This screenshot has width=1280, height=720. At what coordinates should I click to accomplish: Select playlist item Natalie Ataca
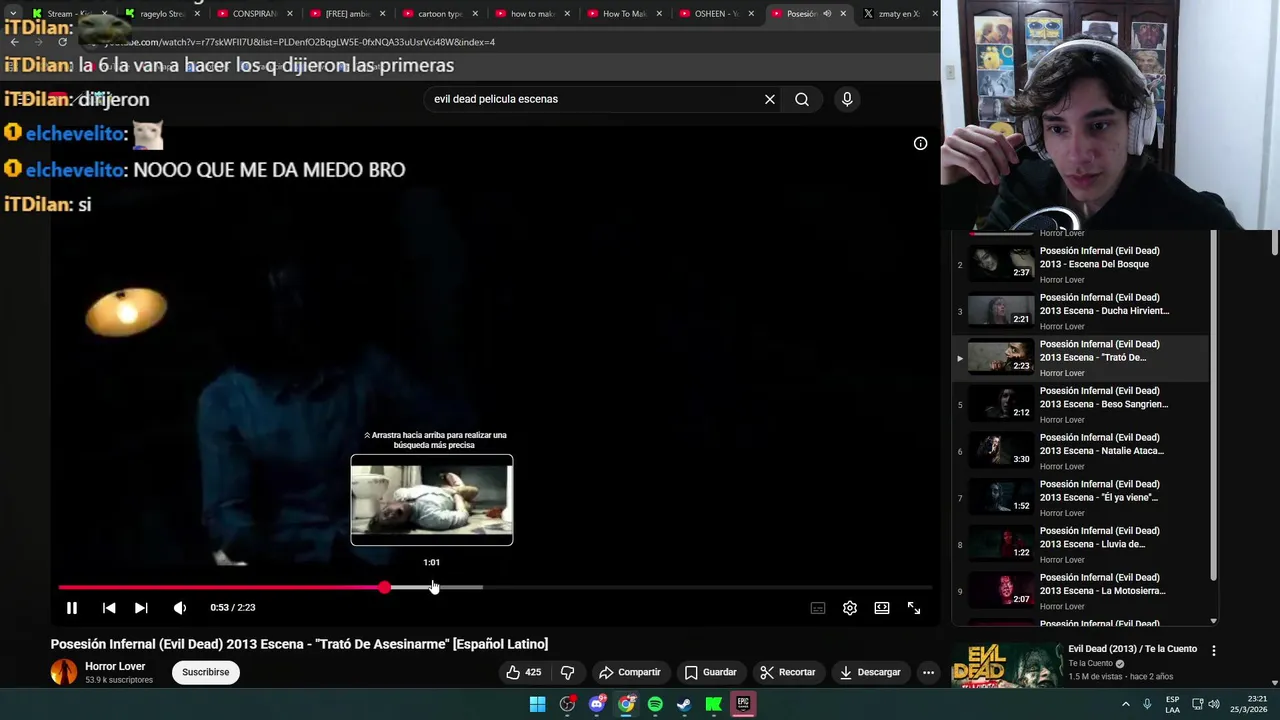click(1080, 451)
